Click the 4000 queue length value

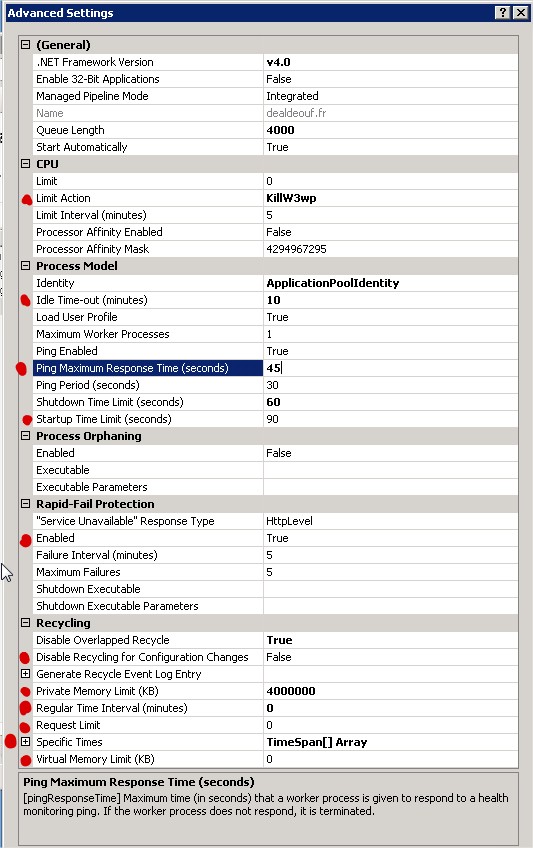point(390,130)
